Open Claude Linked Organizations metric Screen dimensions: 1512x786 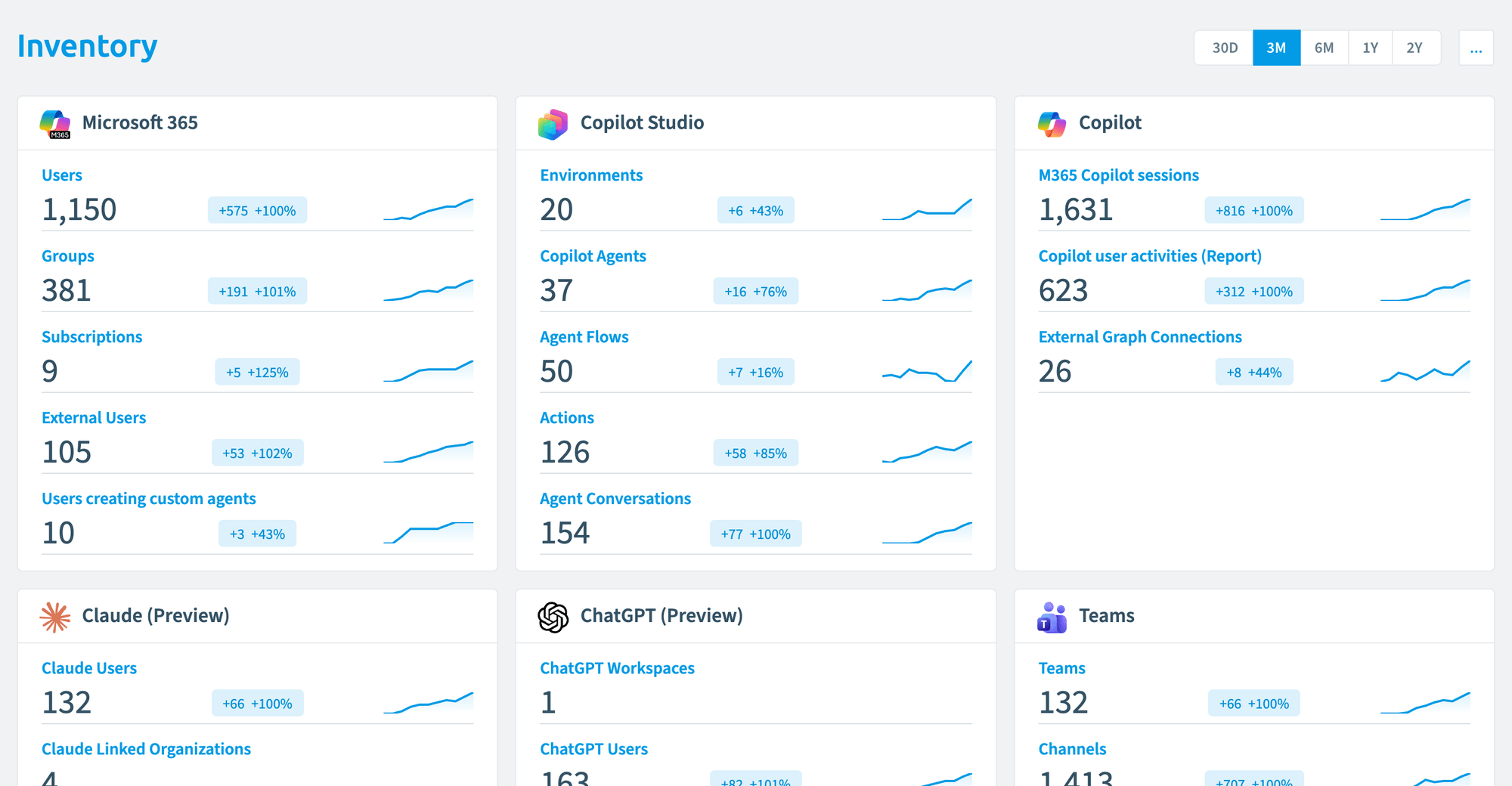coord(147,749)
